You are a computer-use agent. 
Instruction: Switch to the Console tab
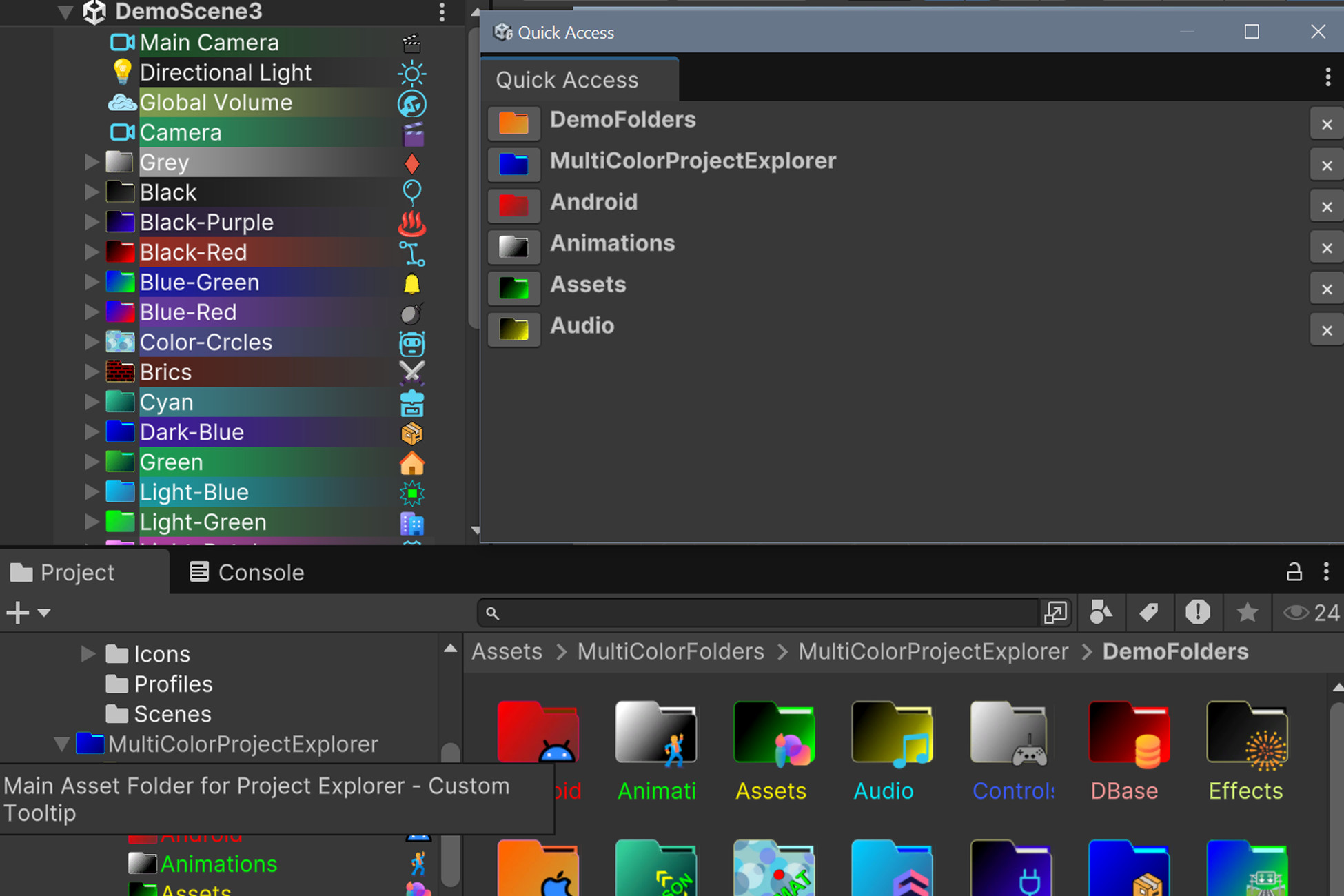261,572
